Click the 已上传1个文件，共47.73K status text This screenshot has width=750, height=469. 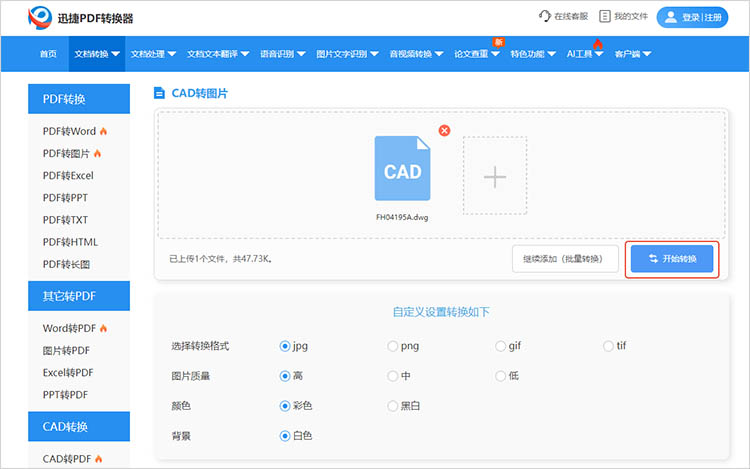(x=221, y=259)
